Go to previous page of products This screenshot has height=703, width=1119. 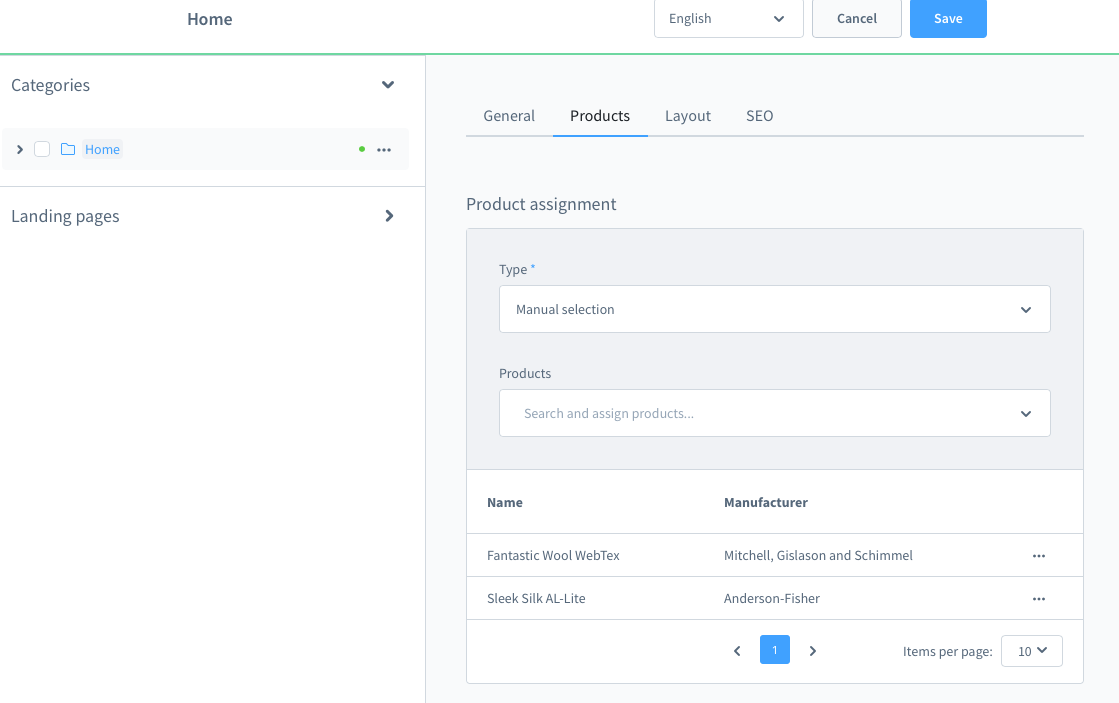point(737,651)
